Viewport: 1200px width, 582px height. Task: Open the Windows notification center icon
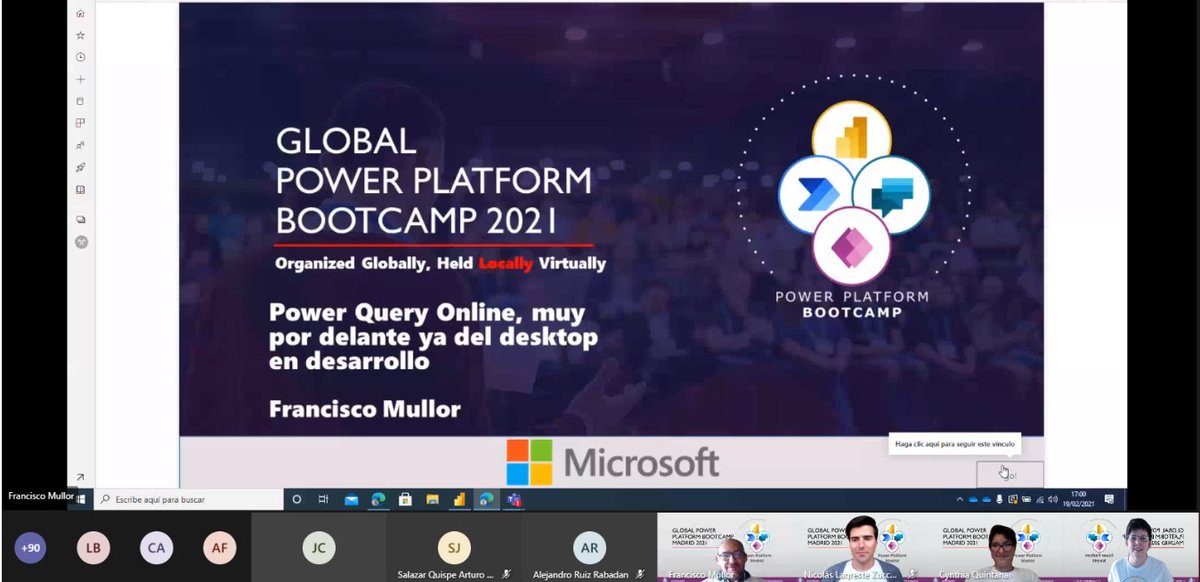pyautogui.click(x=1109, y=499)
